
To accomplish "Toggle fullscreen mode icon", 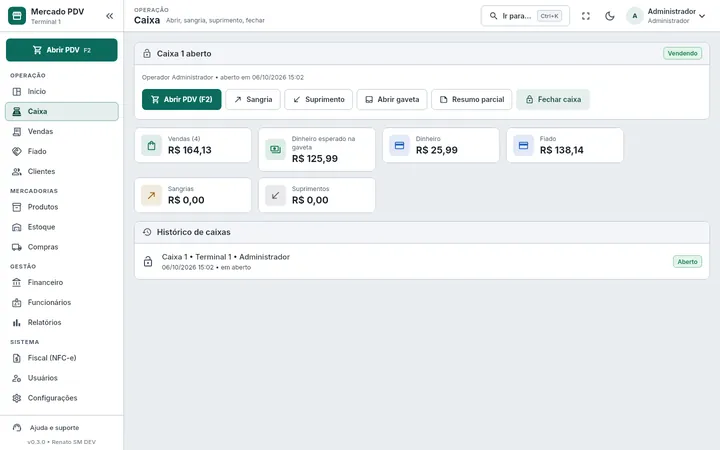I will [x=585, y=16].
